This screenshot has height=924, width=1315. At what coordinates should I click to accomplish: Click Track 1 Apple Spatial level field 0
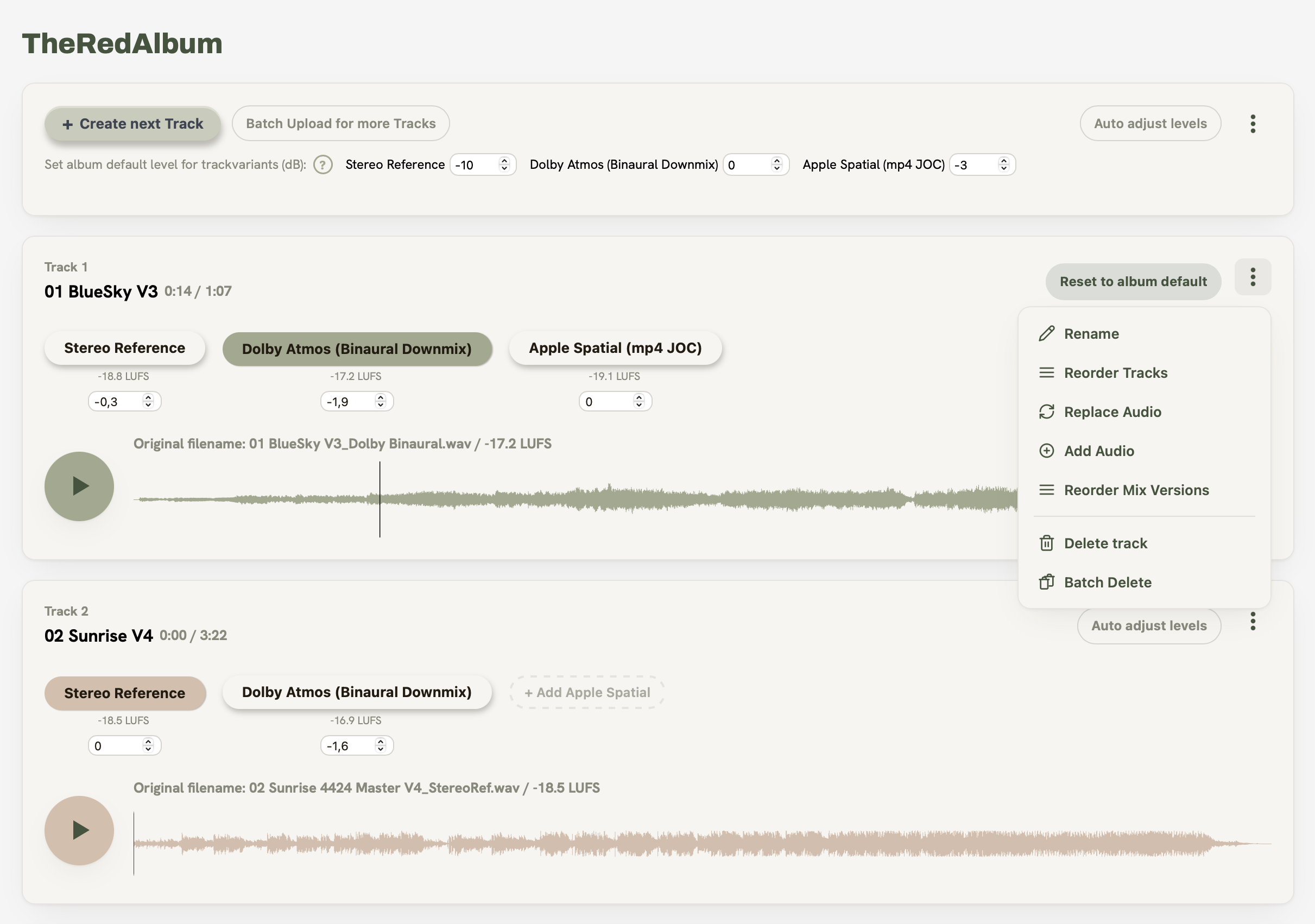tap(615, 402)
